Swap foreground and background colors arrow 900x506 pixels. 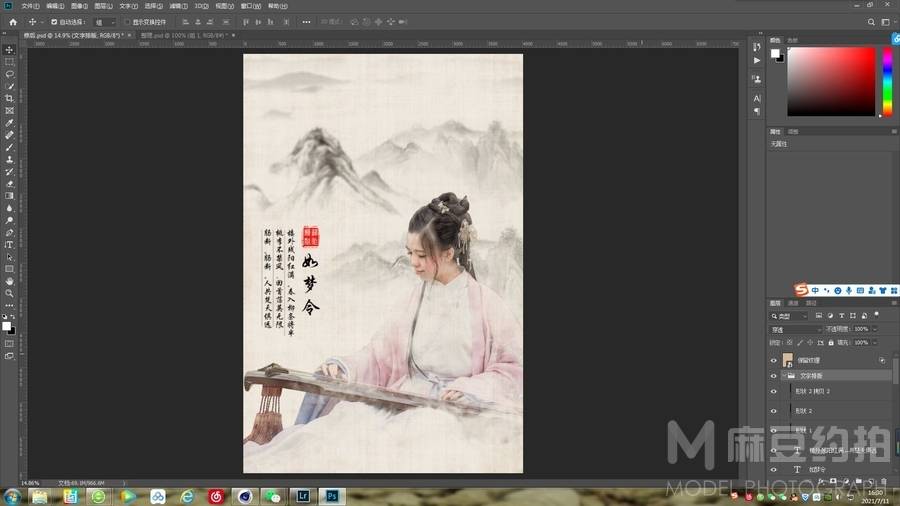13,317
